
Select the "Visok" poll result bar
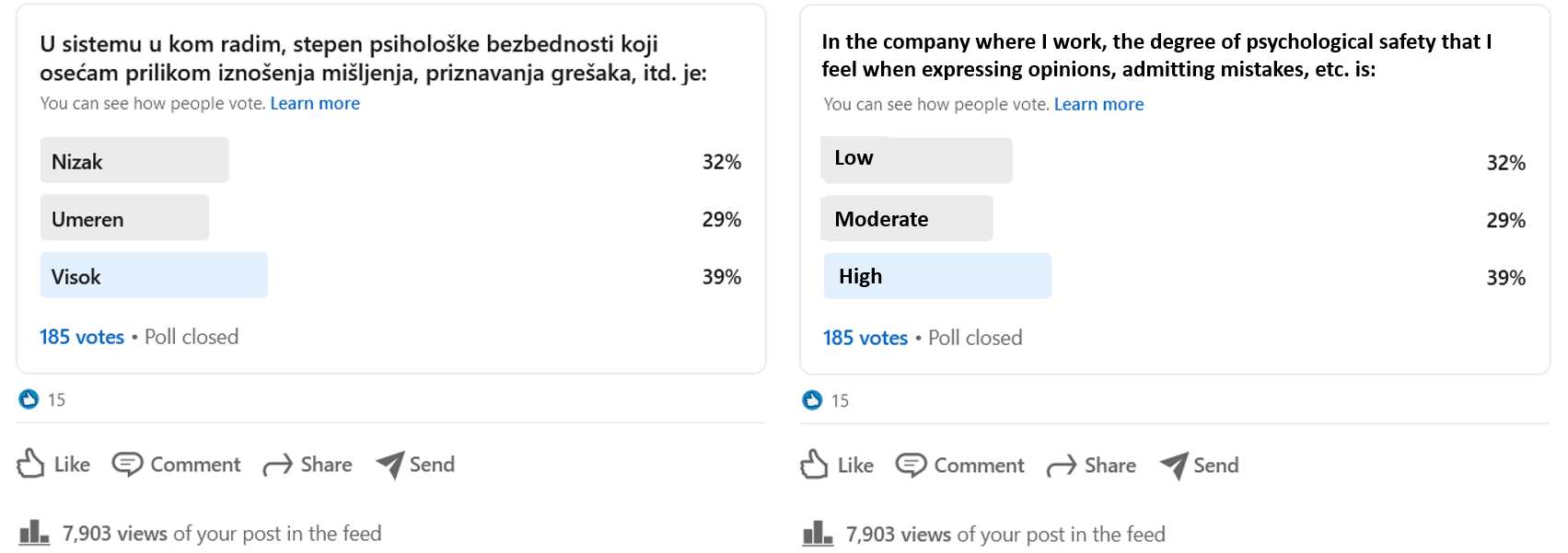pos(154,276)
